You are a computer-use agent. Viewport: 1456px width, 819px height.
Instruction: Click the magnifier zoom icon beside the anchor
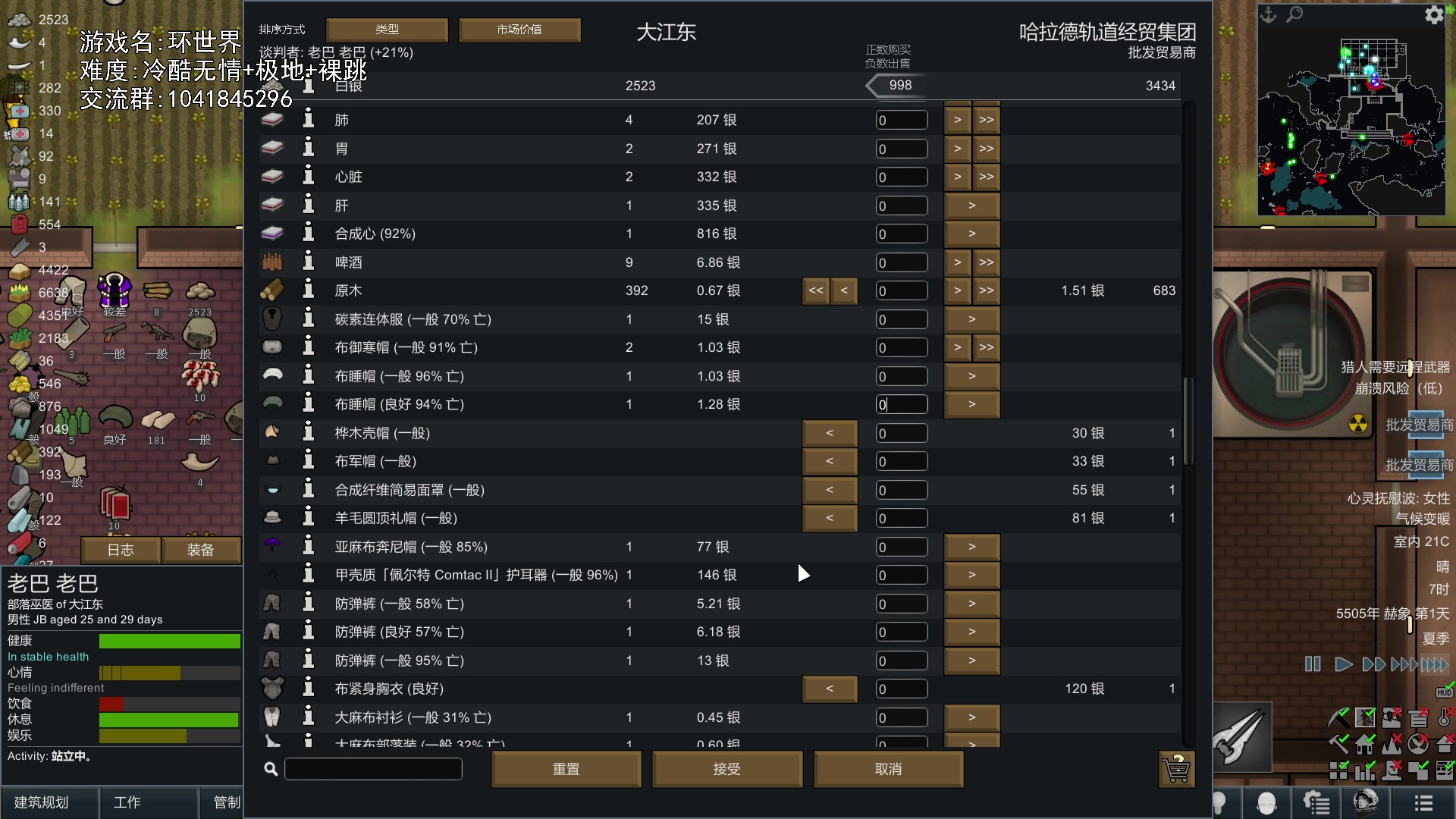pyautogui.click(x=1295, y=14)
